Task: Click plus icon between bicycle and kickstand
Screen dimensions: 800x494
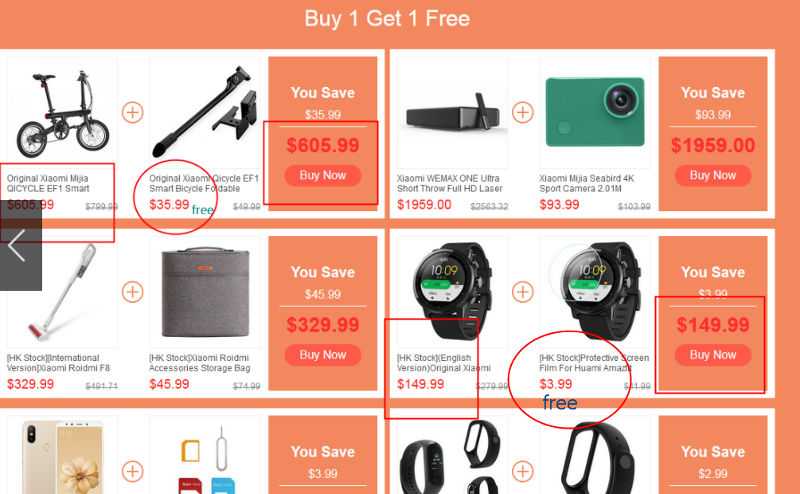Action: pyautogui.click(x=133, y=112)
